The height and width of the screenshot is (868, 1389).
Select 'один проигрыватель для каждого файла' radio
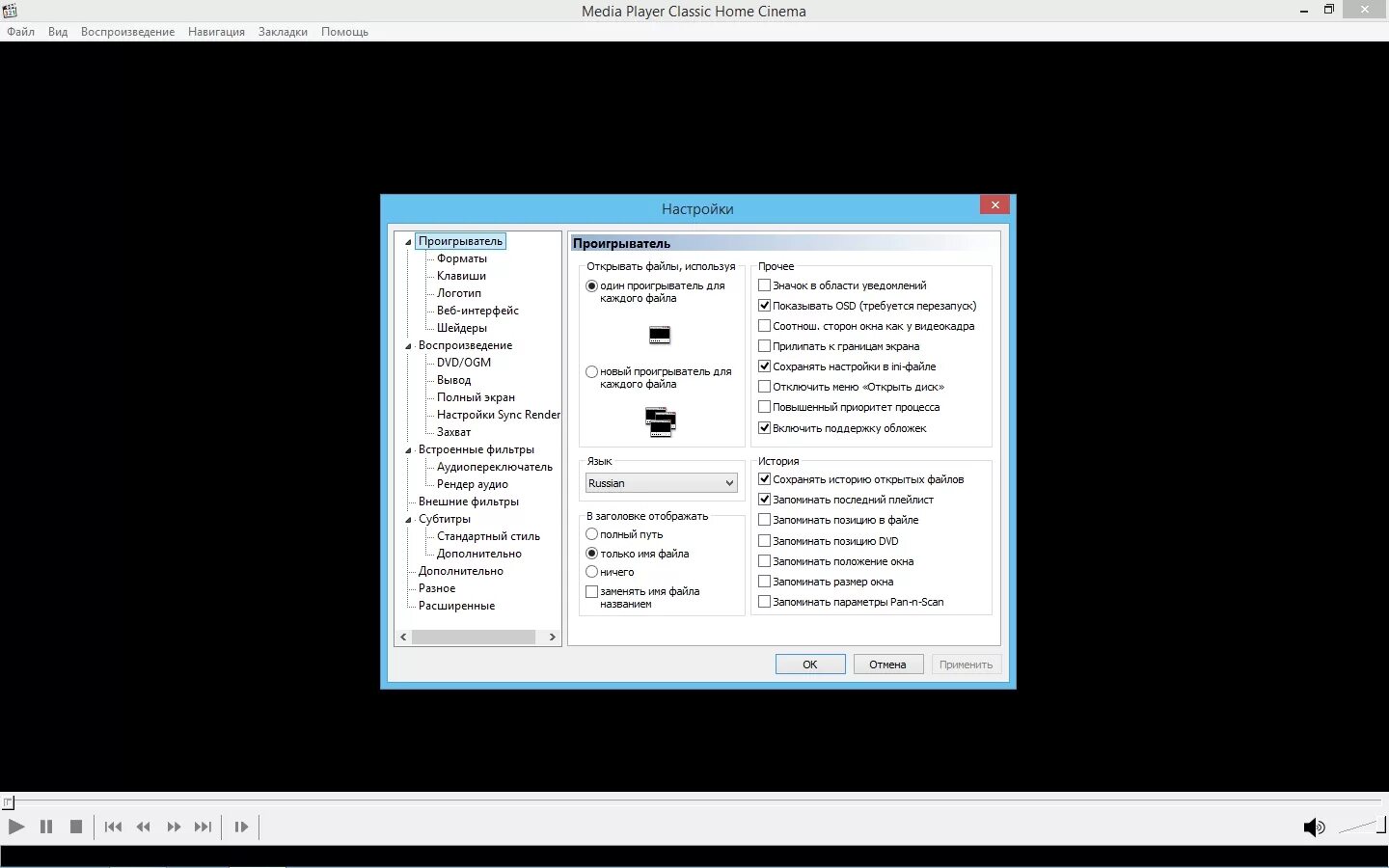coord(592,285)
